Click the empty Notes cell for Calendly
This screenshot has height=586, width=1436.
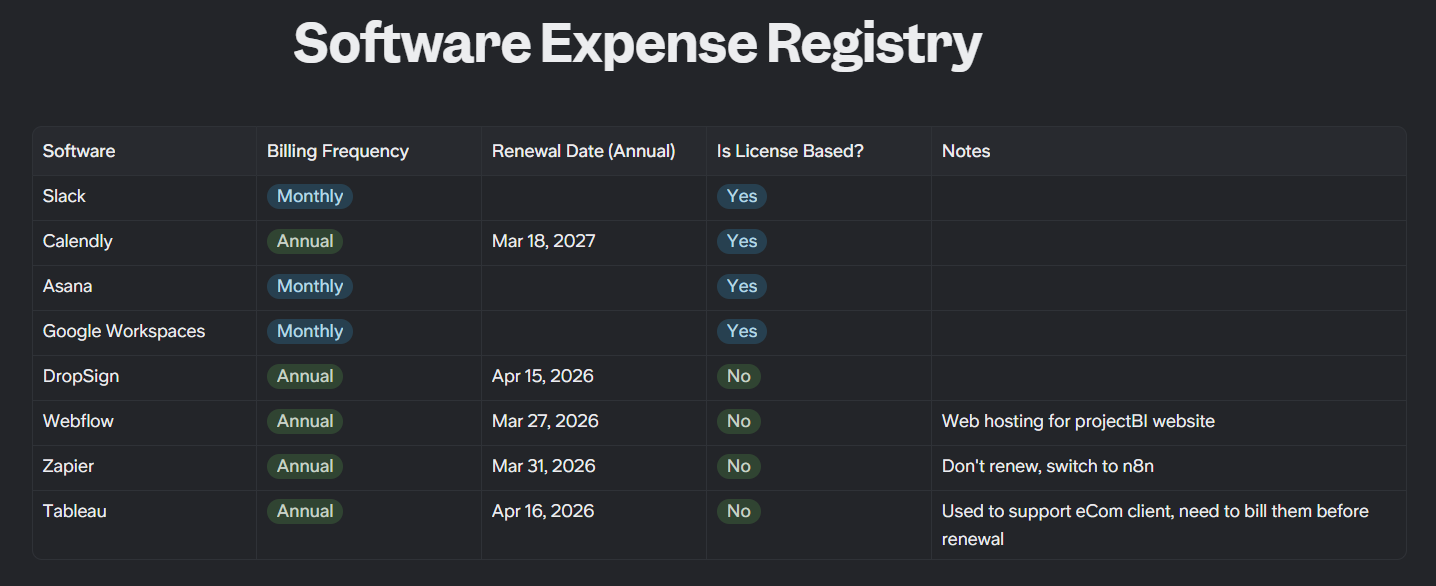point(1169,242)
